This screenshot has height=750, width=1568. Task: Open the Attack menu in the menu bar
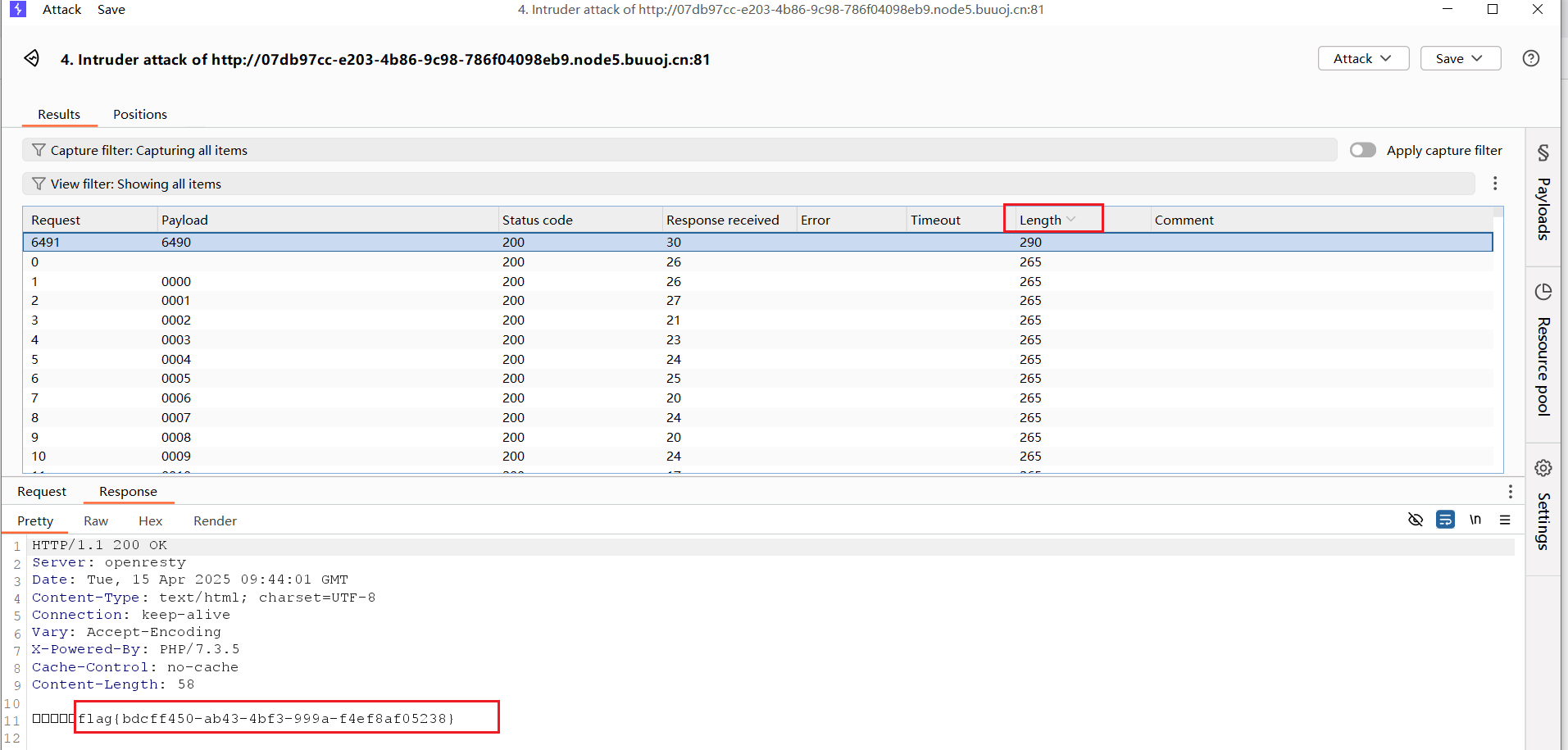[61, 9]
